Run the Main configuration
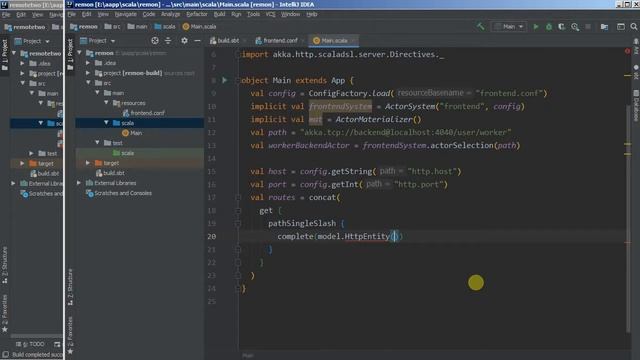The width and height of the screenshot is (640, 360). 536,27
